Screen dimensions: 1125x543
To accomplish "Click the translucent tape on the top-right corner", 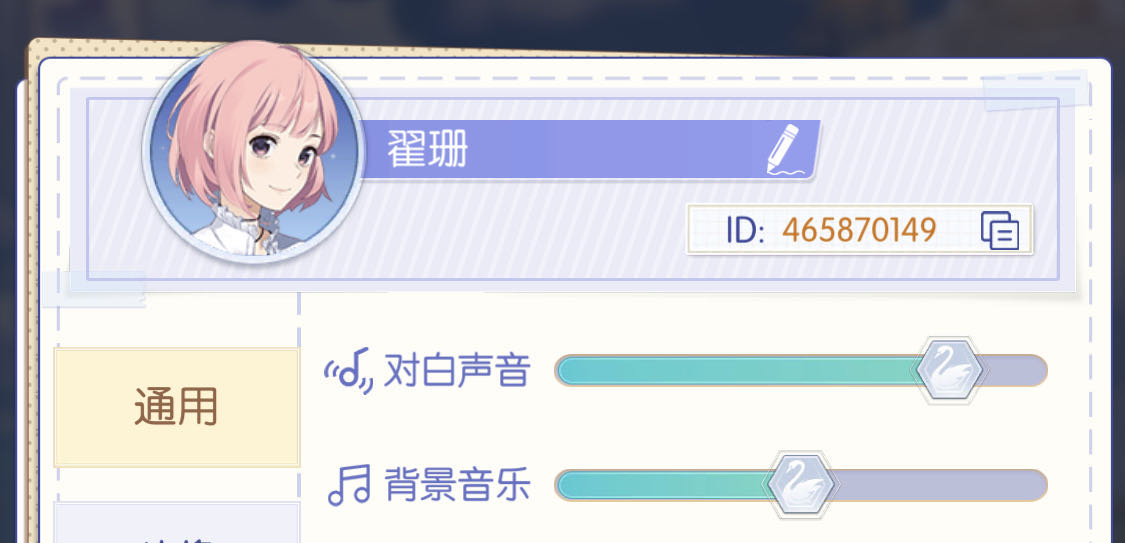I will [x=1036, y=90].
